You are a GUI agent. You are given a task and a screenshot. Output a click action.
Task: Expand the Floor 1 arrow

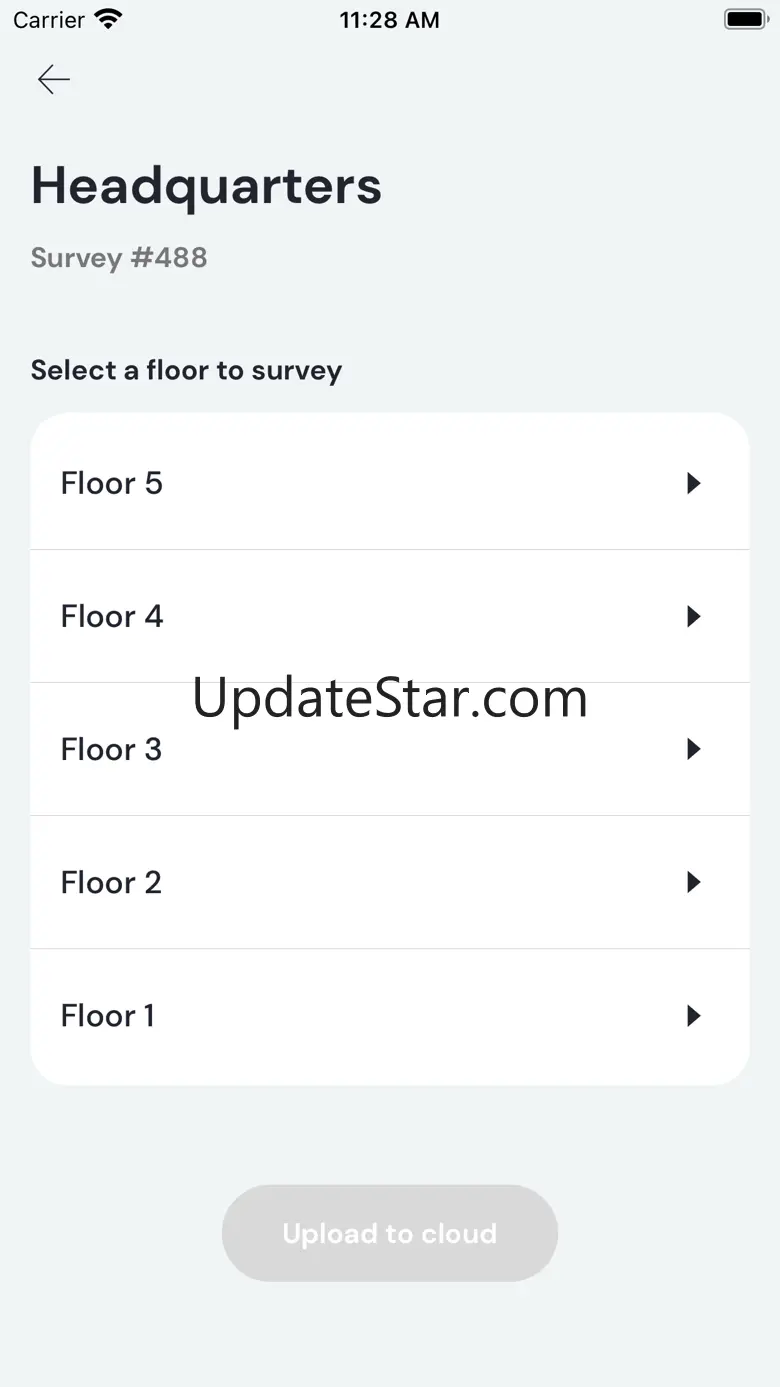[693, 1016]
